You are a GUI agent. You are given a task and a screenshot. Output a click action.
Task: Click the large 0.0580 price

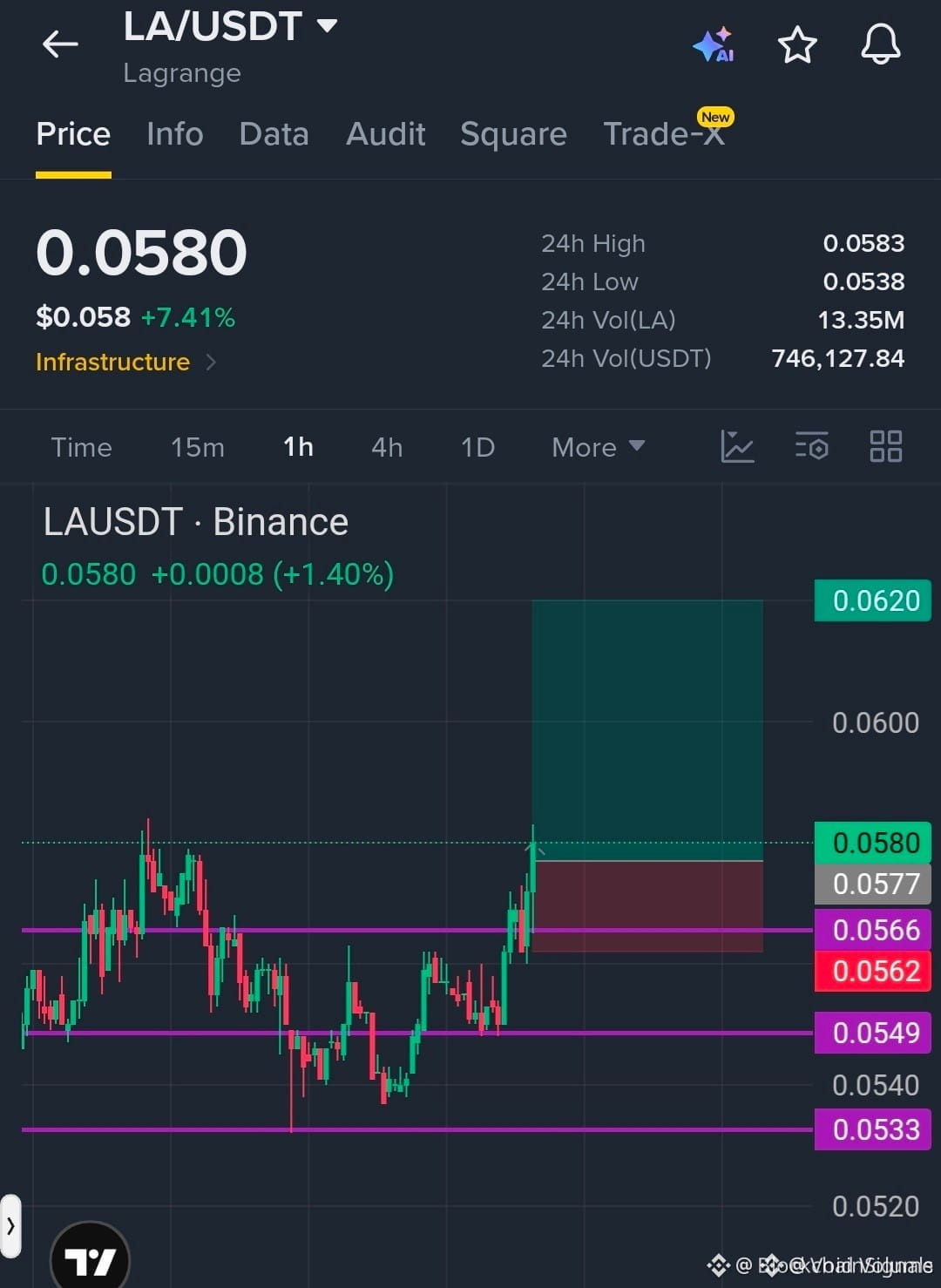pyautogui.click(x=141, y=254)
